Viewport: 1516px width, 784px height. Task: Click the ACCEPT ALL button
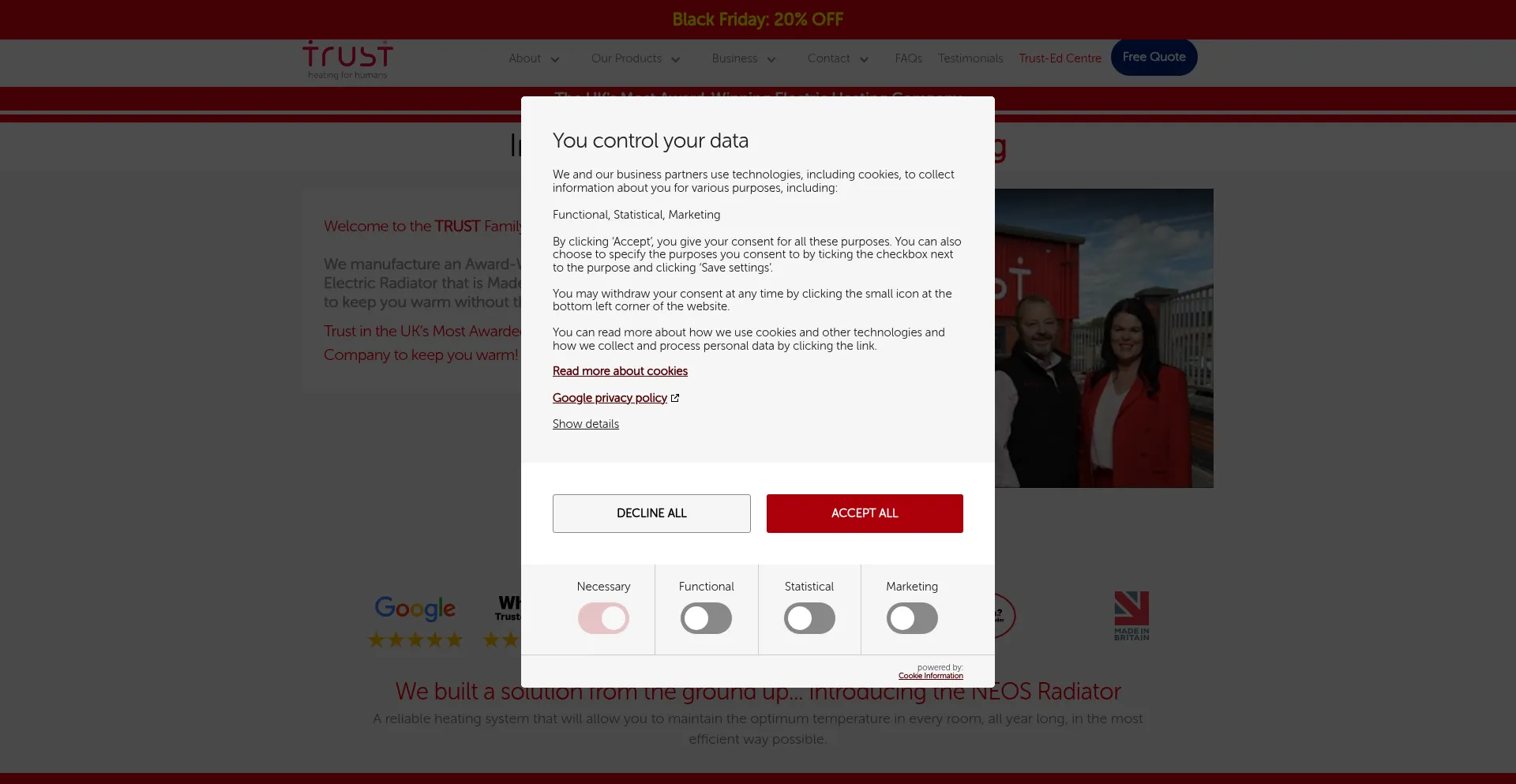[865, 513]
